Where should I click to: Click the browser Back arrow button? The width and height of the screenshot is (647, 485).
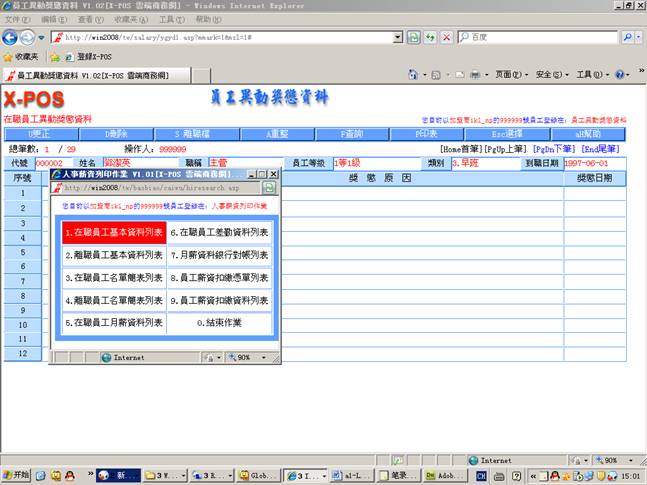(x=12, y=37)
